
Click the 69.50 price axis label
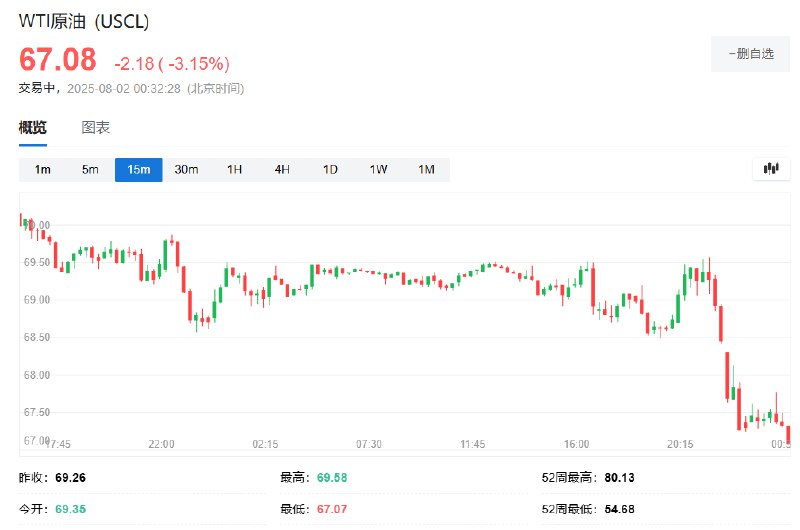tap(37, 262)
